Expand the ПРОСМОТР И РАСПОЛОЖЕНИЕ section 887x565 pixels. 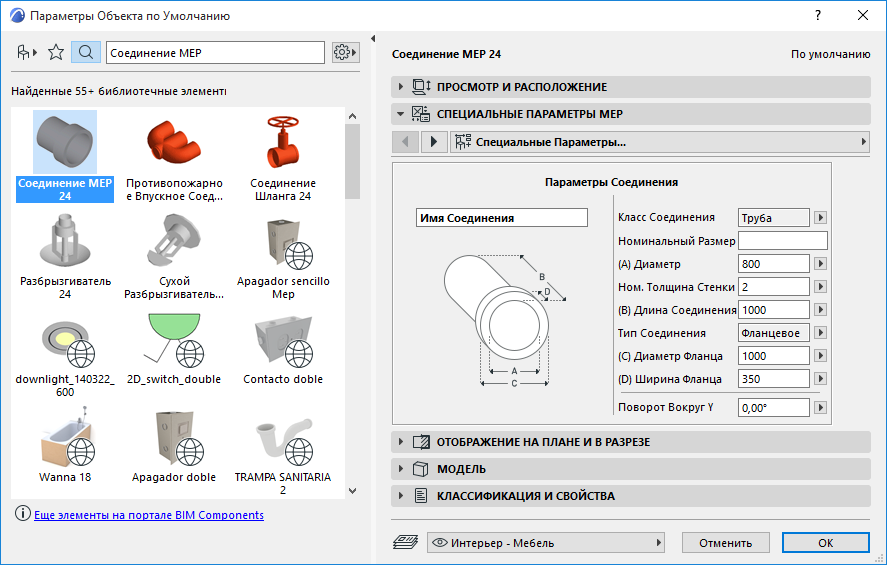coord(631,87)
